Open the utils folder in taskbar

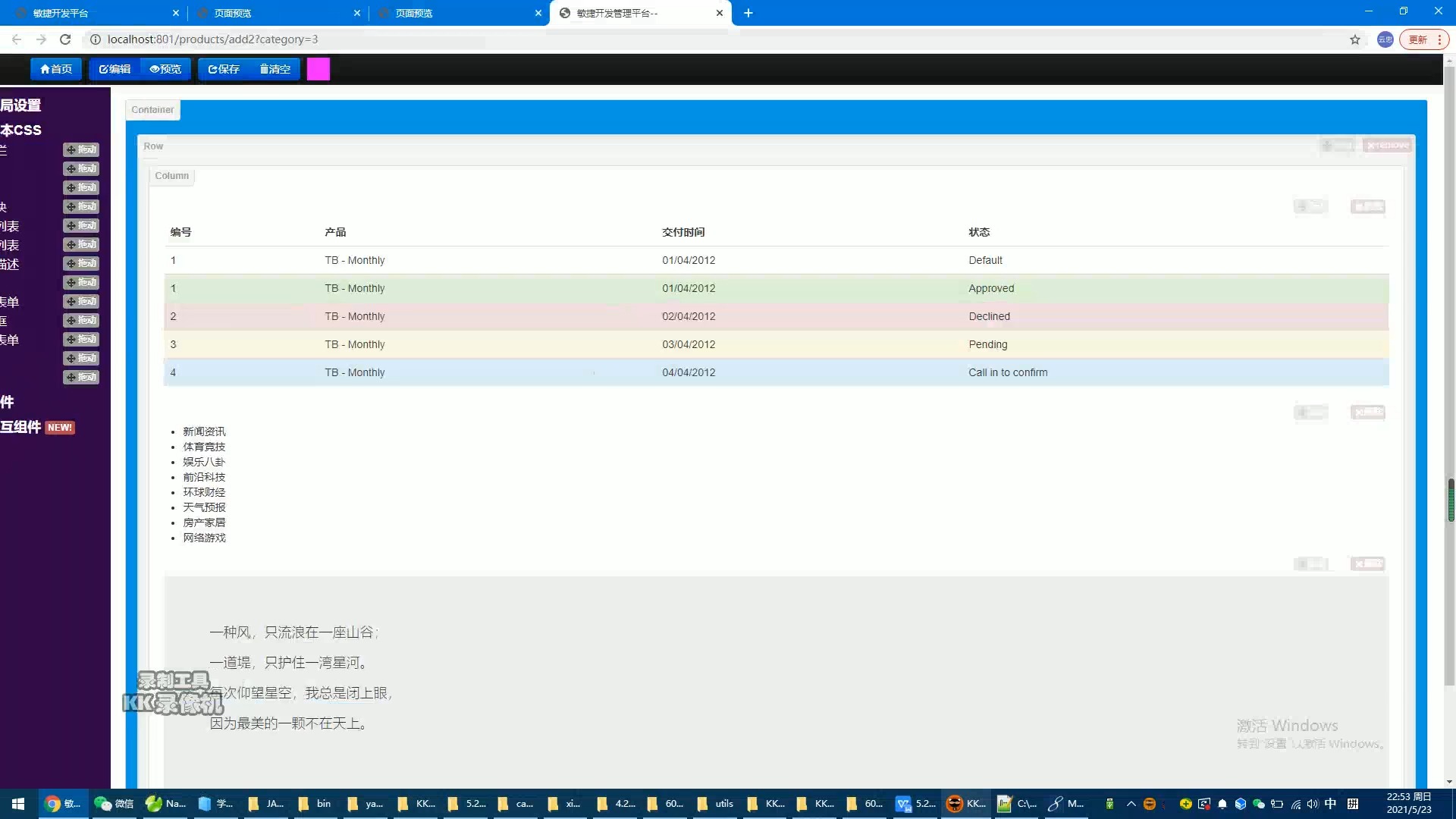715,804
